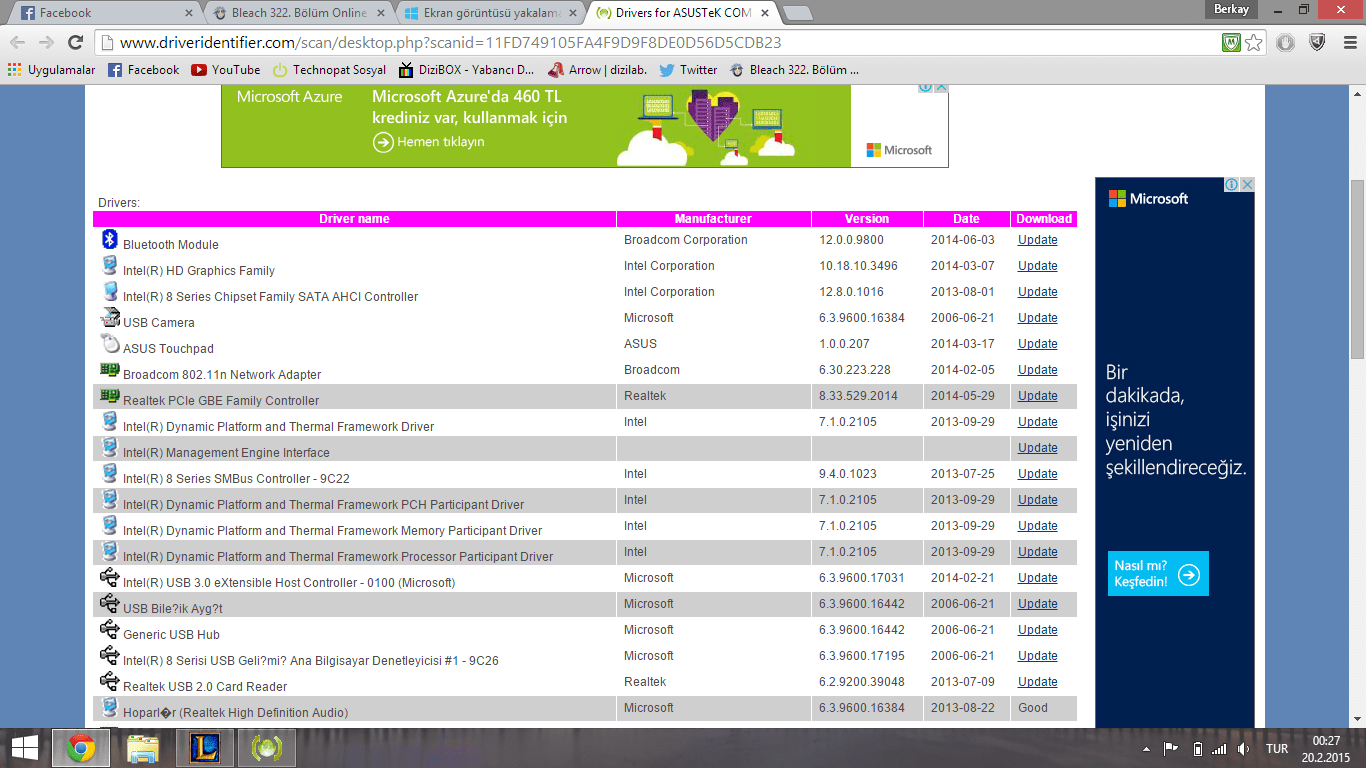This screenshot has height=768, width=1366.
Task: Click the Broadcom Corporation manufacturer cell
Action: point(686,240)
